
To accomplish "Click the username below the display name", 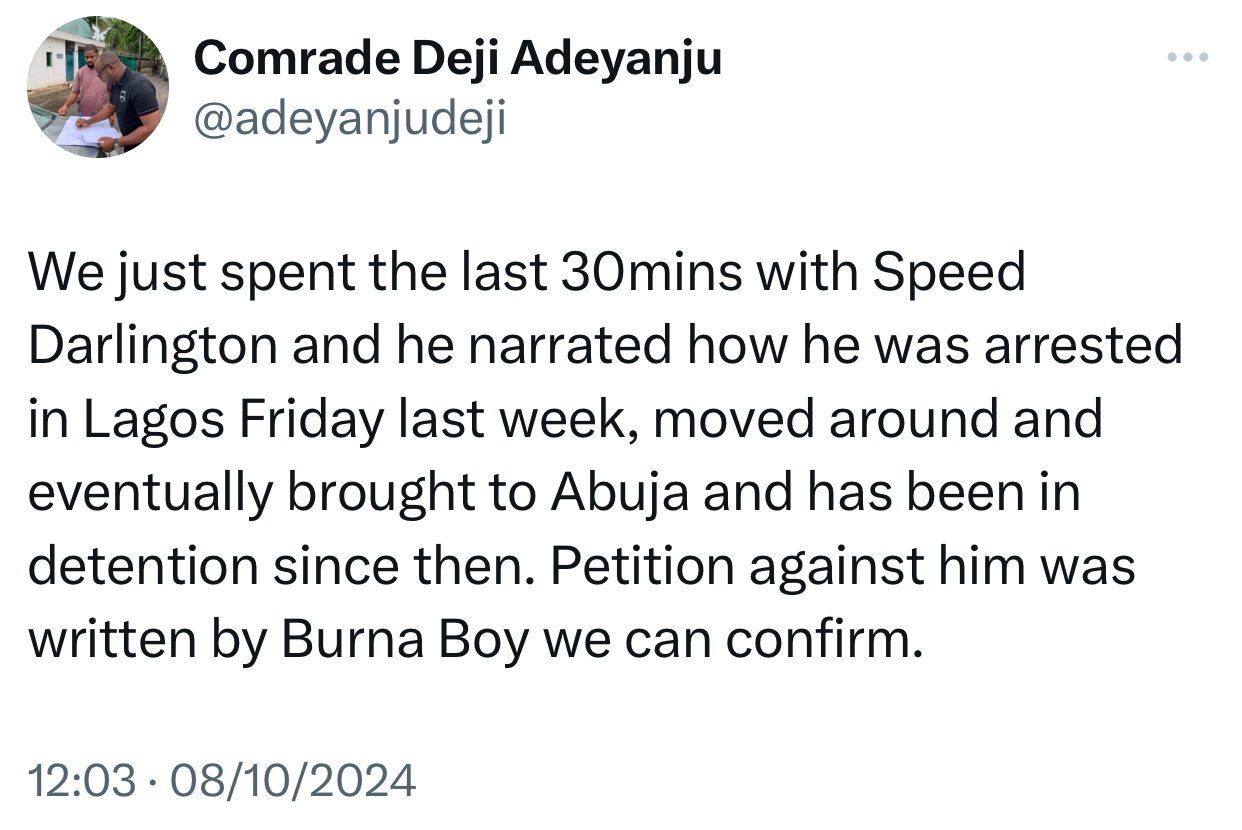I will coord(352,118).
